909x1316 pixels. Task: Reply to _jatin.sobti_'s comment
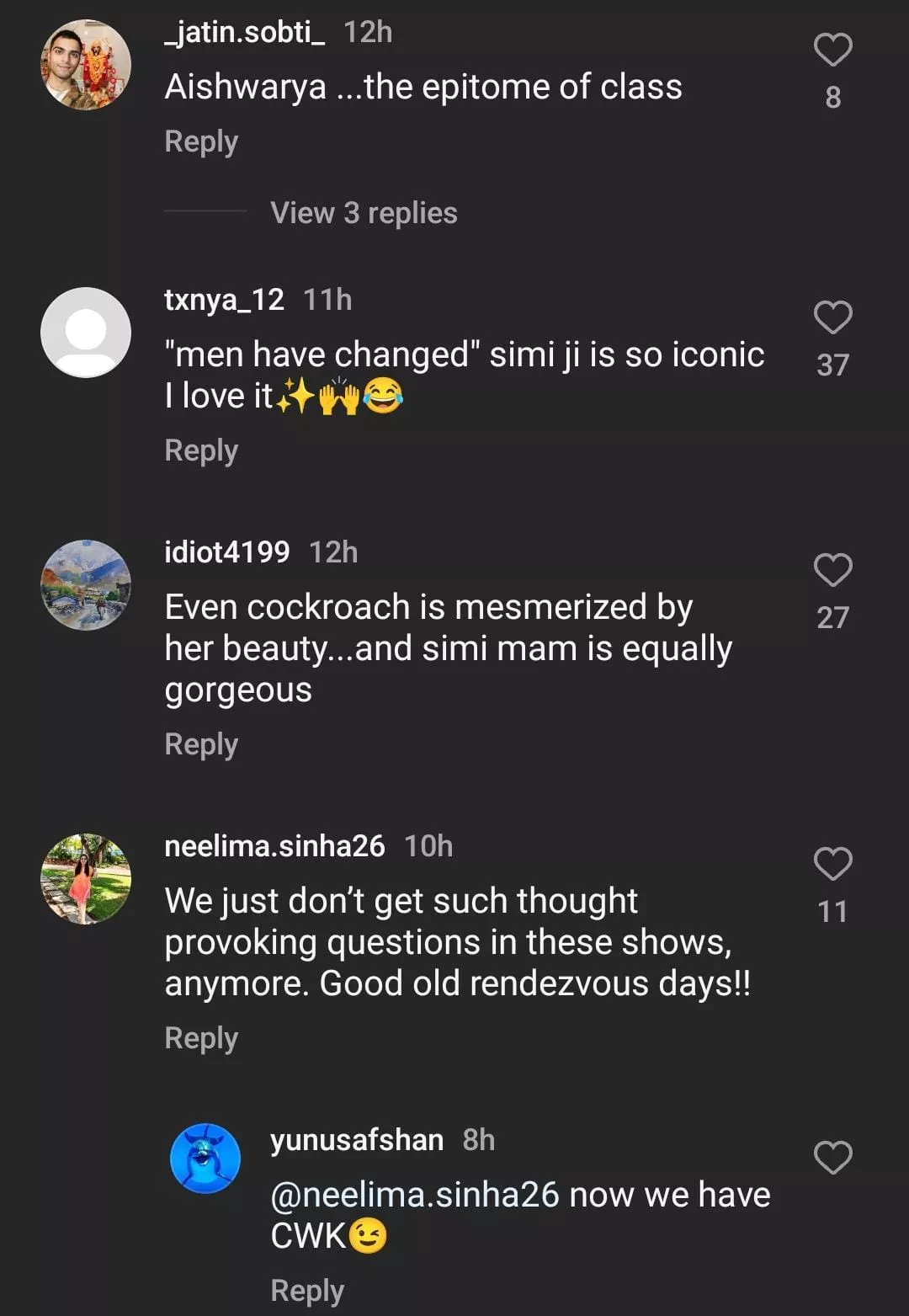click(201, 141)
